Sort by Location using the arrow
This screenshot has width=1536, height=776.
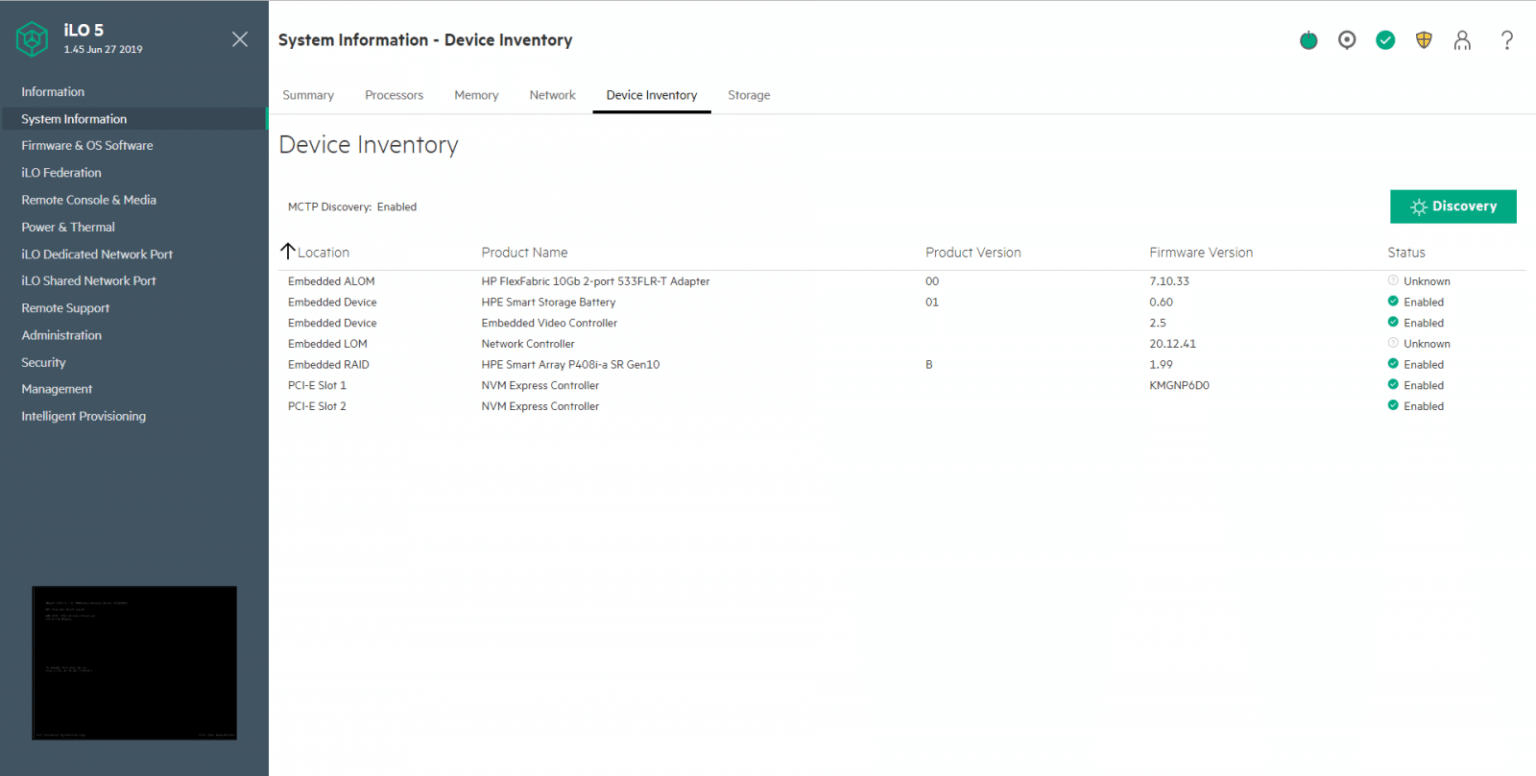click(288, 251)
